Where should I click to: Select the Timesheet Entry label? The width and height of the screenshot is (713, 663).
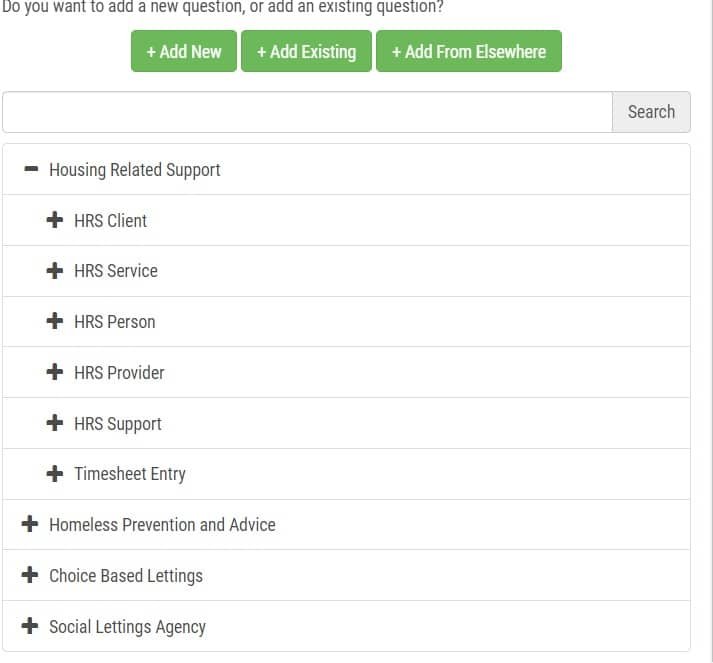tap(130, 474)
